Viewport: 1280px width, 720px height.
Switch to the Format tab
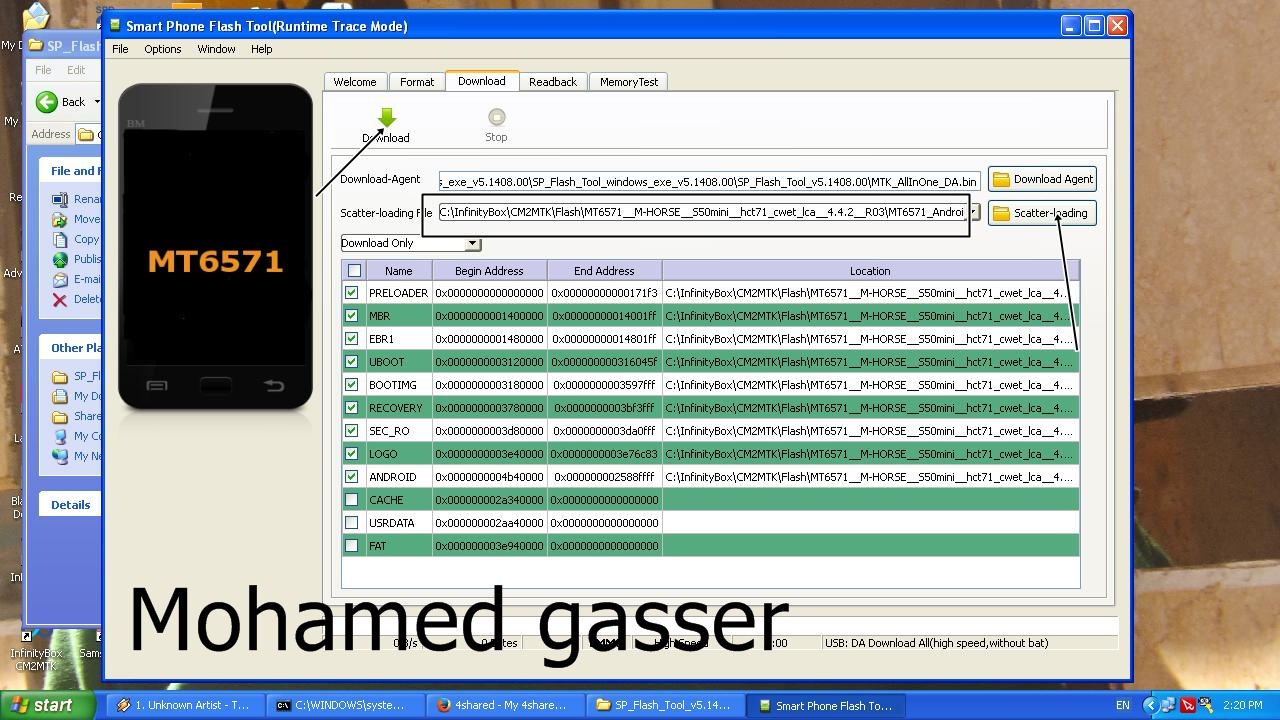tap(417, 82)
